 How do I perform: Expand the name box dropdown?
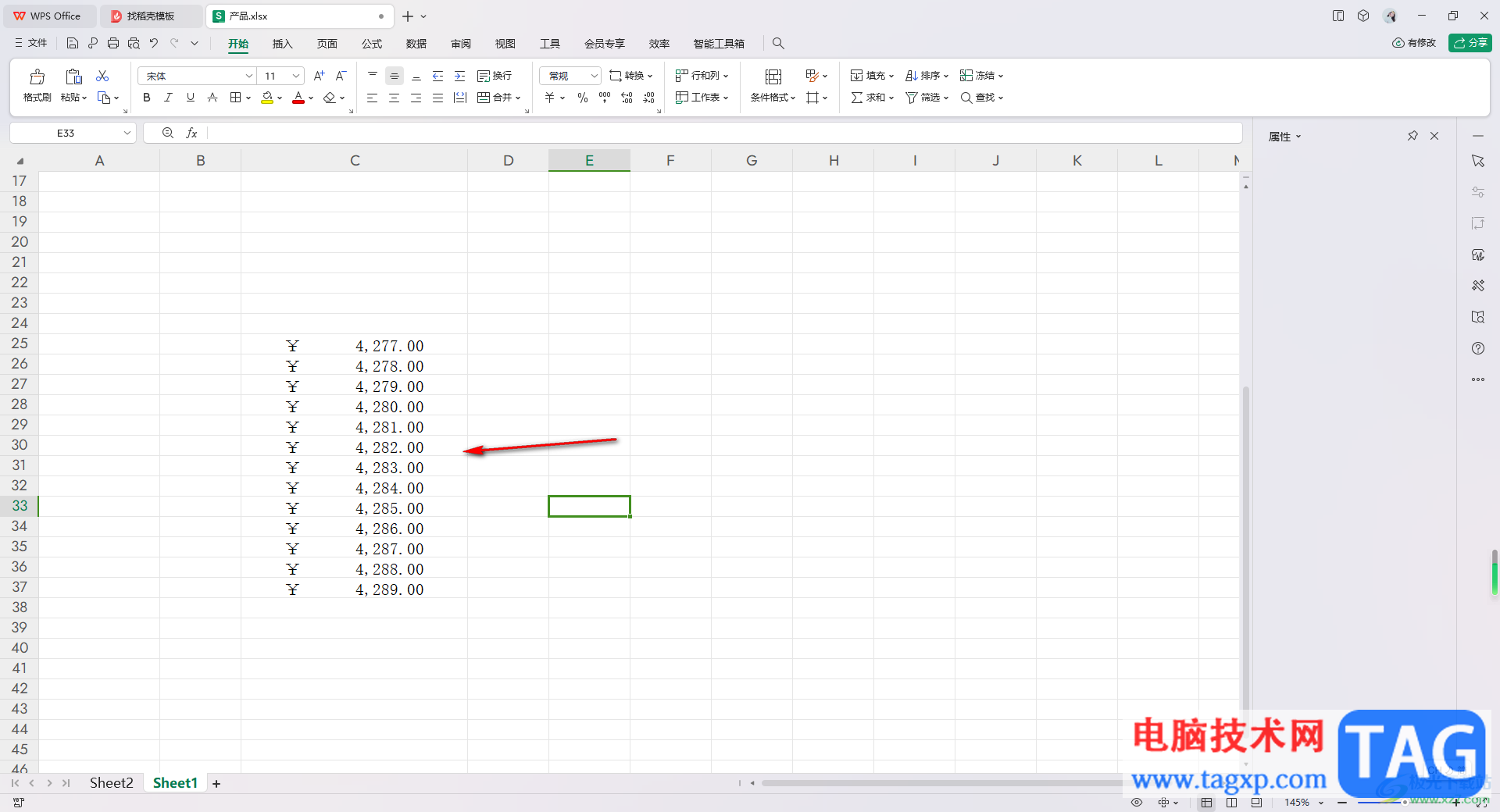coord(127,133)
